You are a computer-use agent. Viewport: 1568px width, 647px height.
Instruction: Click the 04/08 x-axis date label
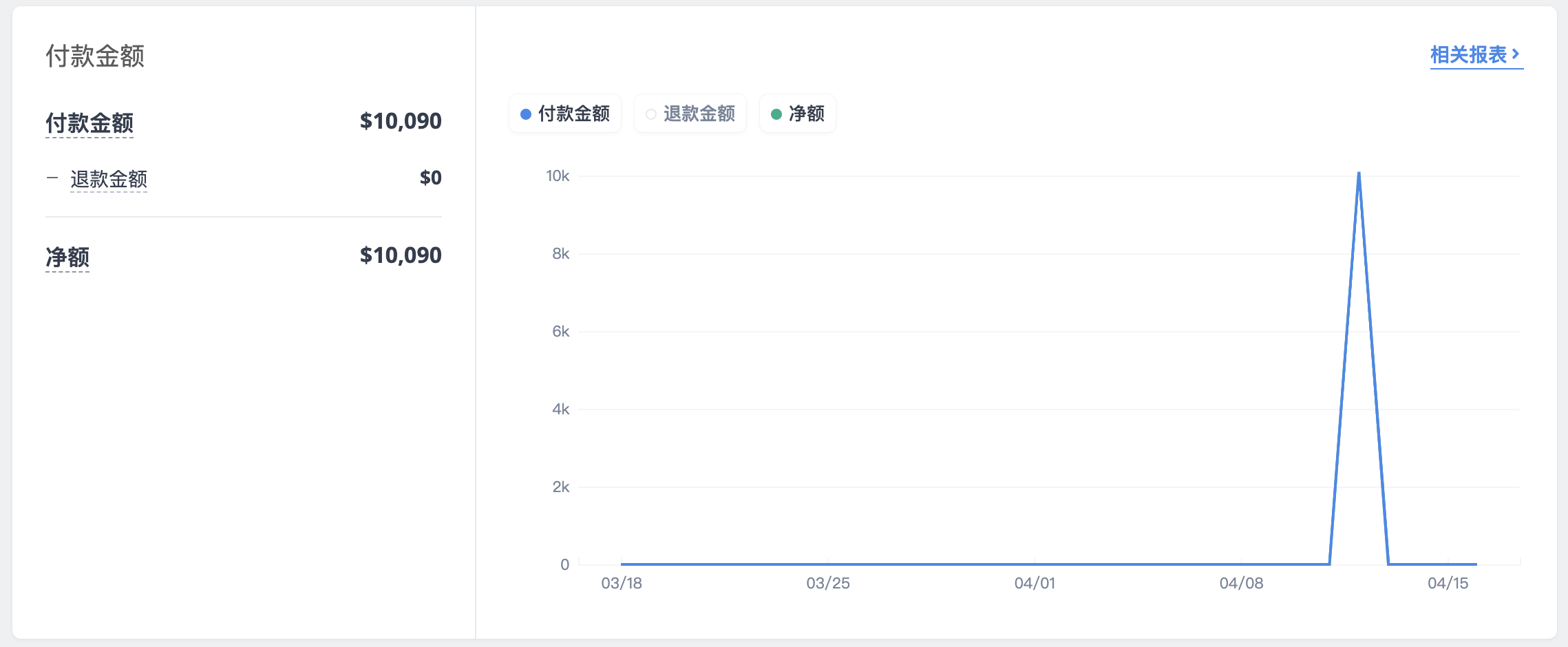pyautogui.click(x=1241, y=583)
